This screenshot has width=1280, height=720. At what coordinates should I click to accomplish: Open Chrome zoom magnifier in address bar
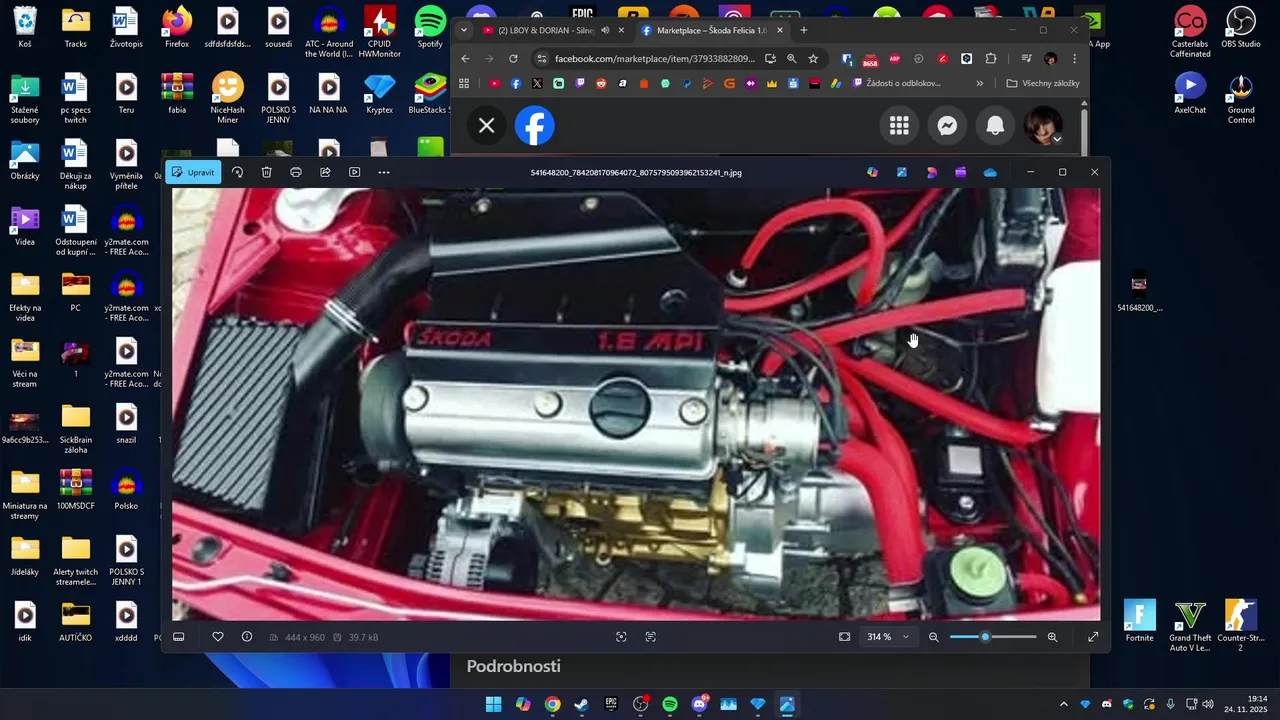pyautogui.click(x=792, y=58)
